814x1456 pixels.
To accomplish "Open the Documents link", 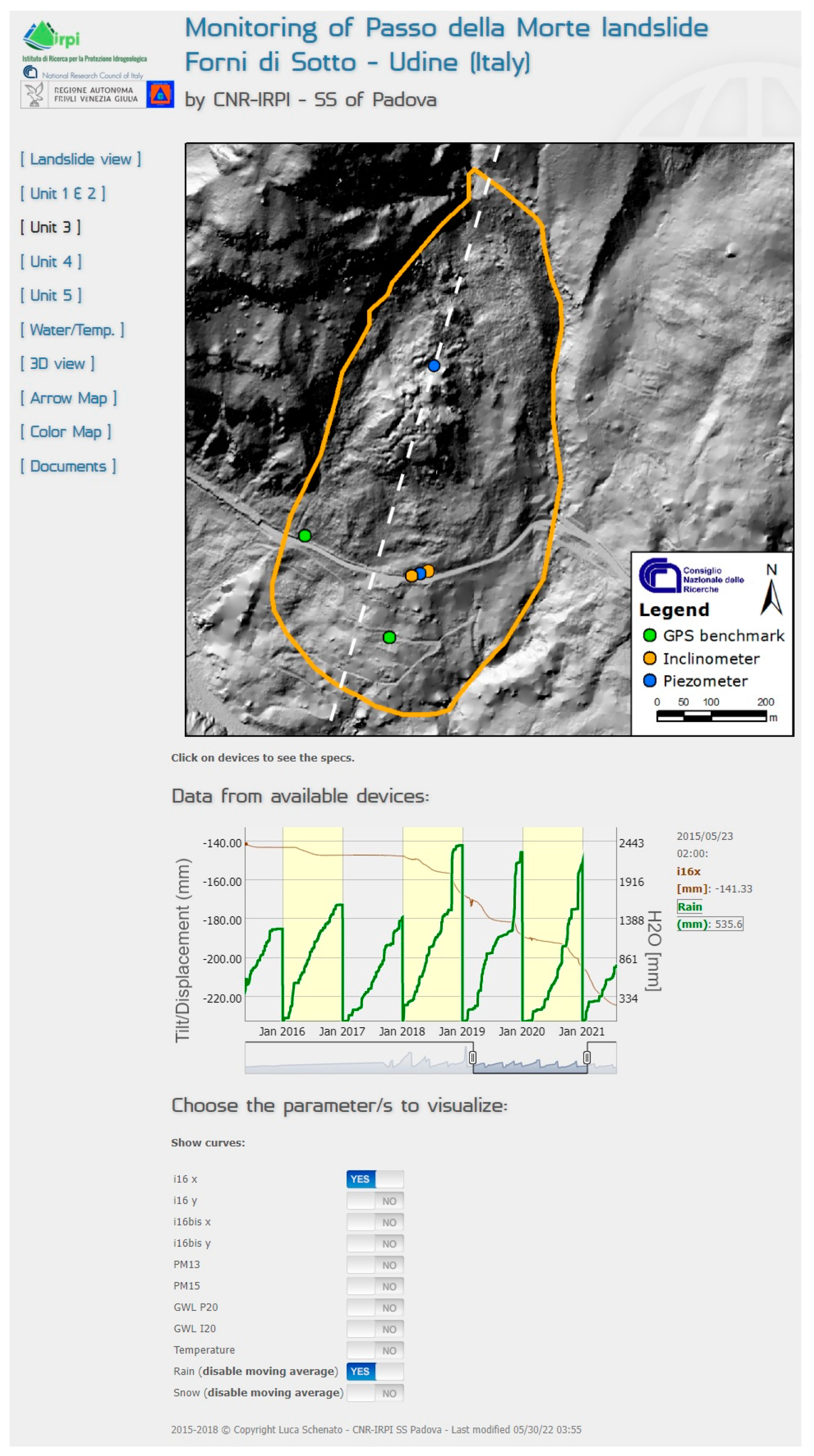I will pyautogui.click(x=68, y=466).
